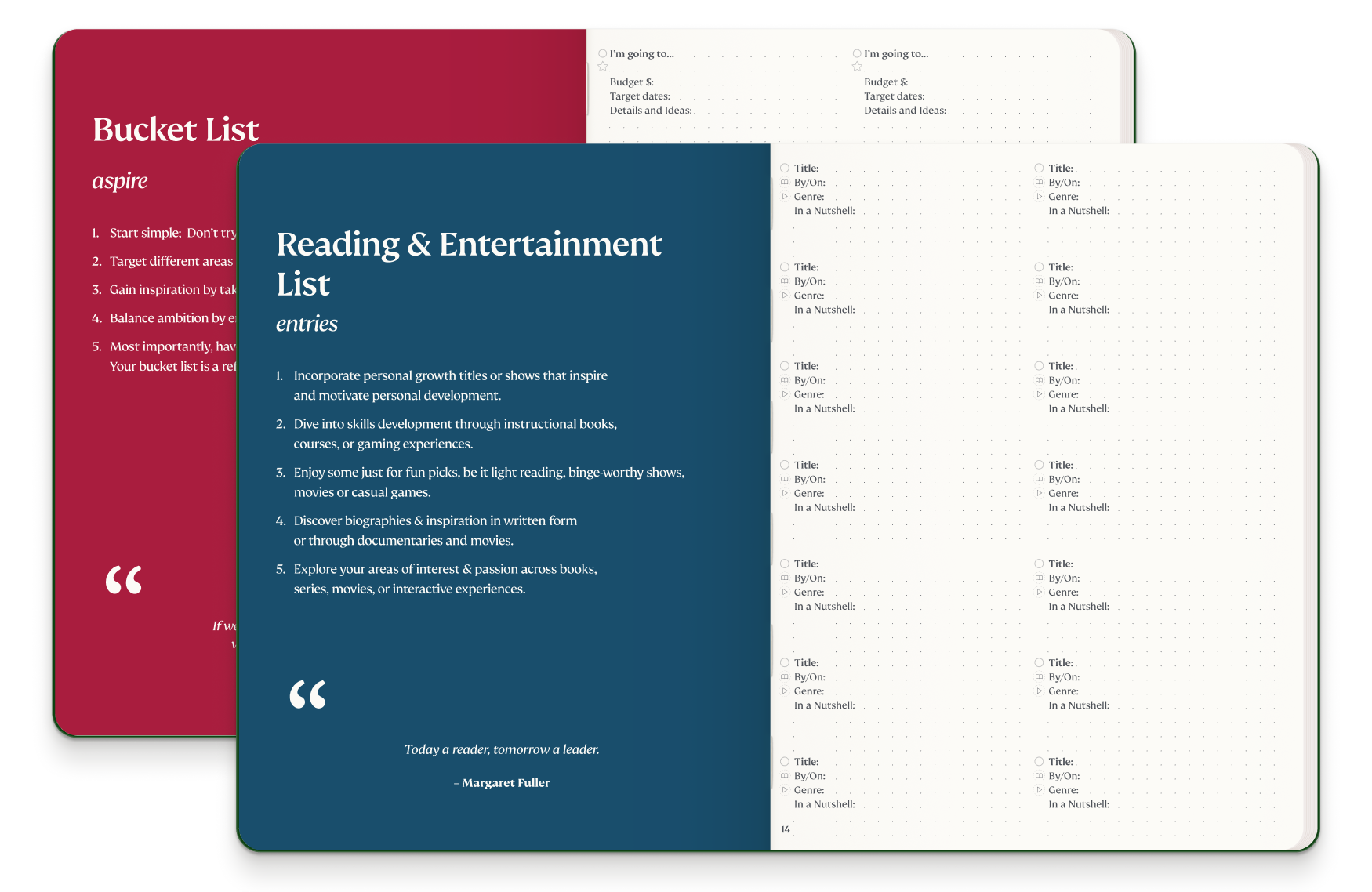
Task: Click the triangle beside first left-column Genre
Action: pyautogui.click(x=784, y=197)
